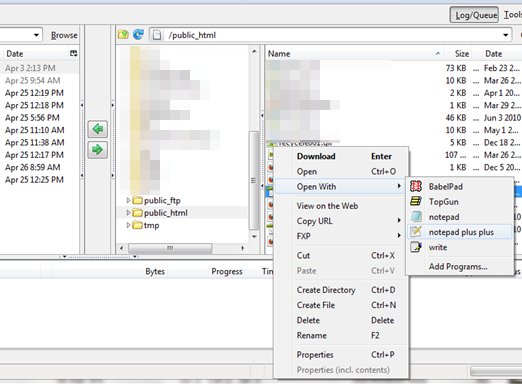Refresh the remote directory listing

coord(138,34)
